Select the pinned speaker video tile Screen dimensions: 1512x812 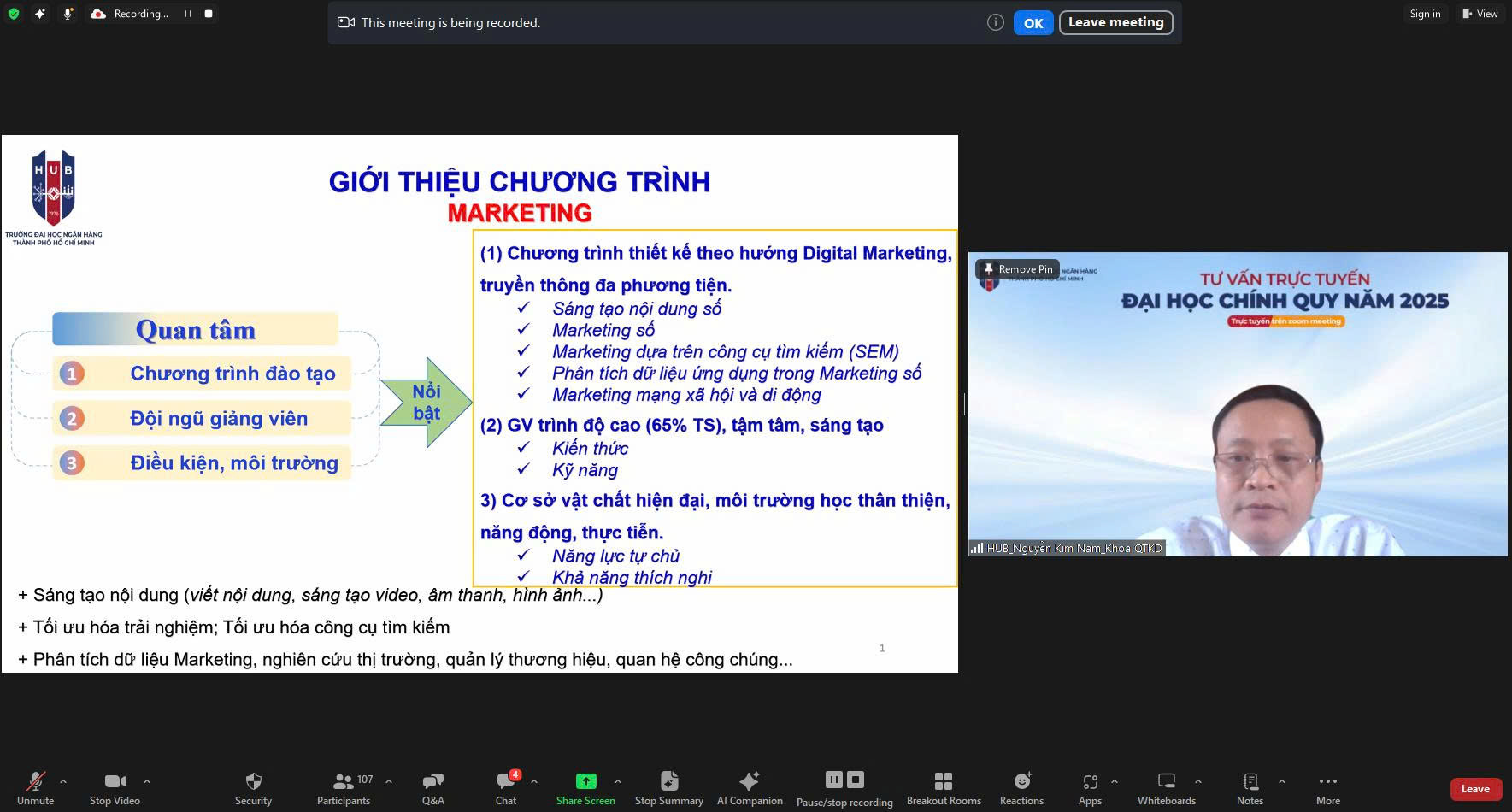coord(1238,404)
